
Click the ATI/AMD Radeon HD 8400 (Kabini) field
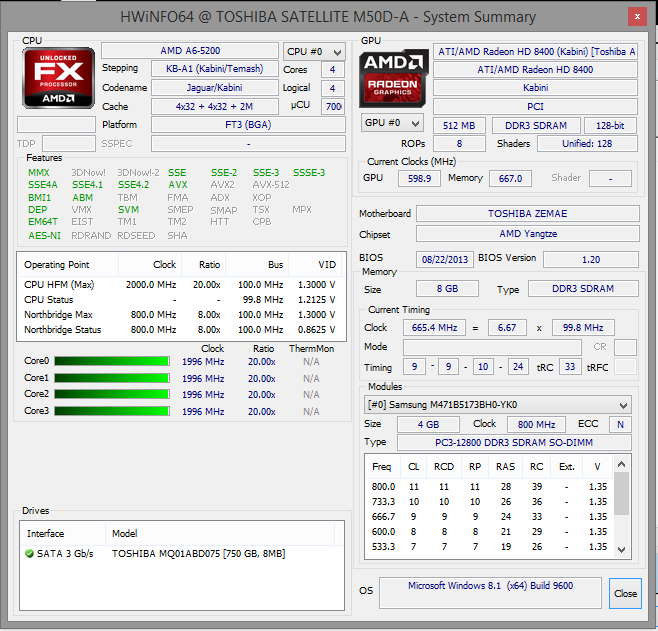tap(536, 52)
